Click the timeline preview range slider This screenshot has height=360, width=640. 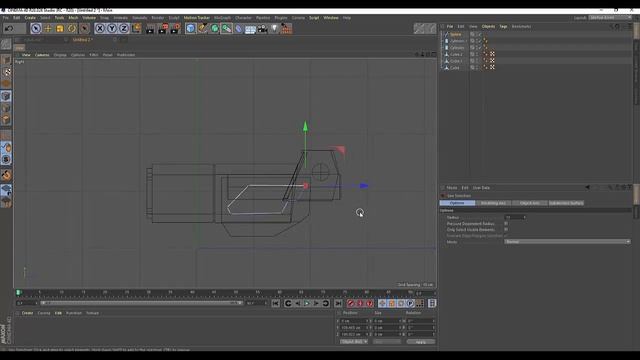click(x=142, y=303)
